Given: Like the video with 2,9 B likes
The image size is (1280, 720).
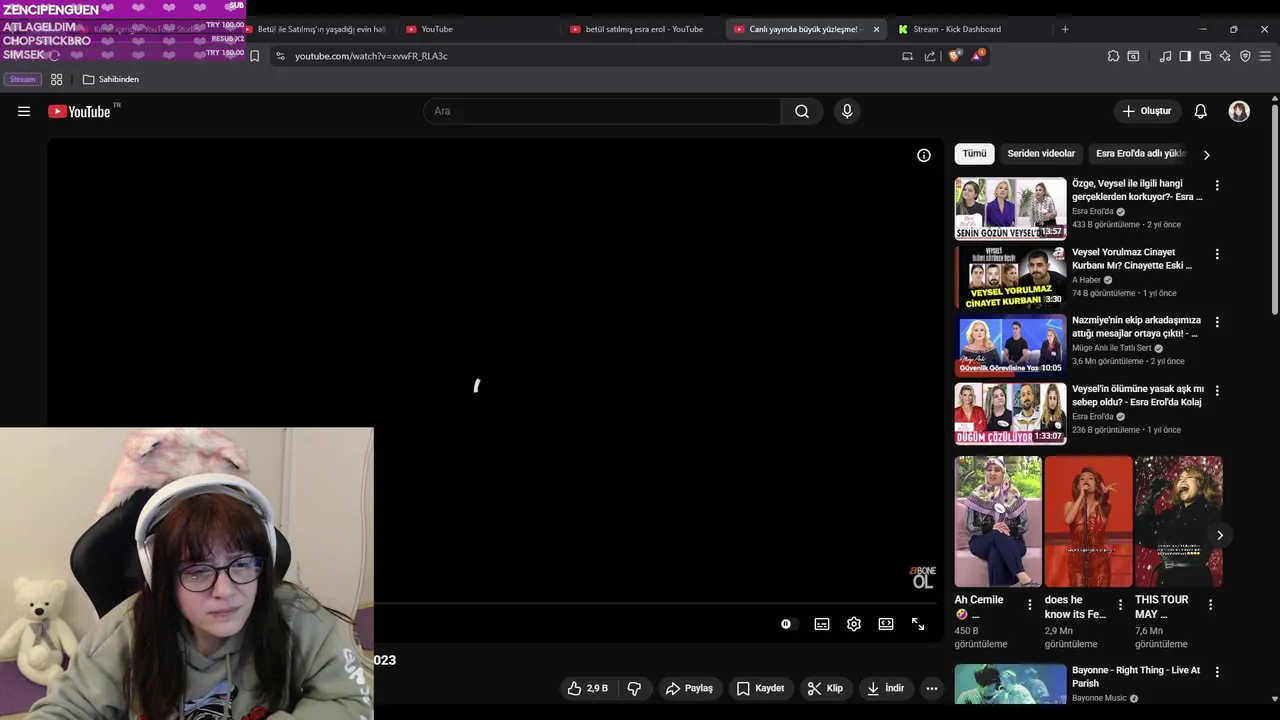Looking at the screenshot, I should pyautogui.click(x=587, y=688).
